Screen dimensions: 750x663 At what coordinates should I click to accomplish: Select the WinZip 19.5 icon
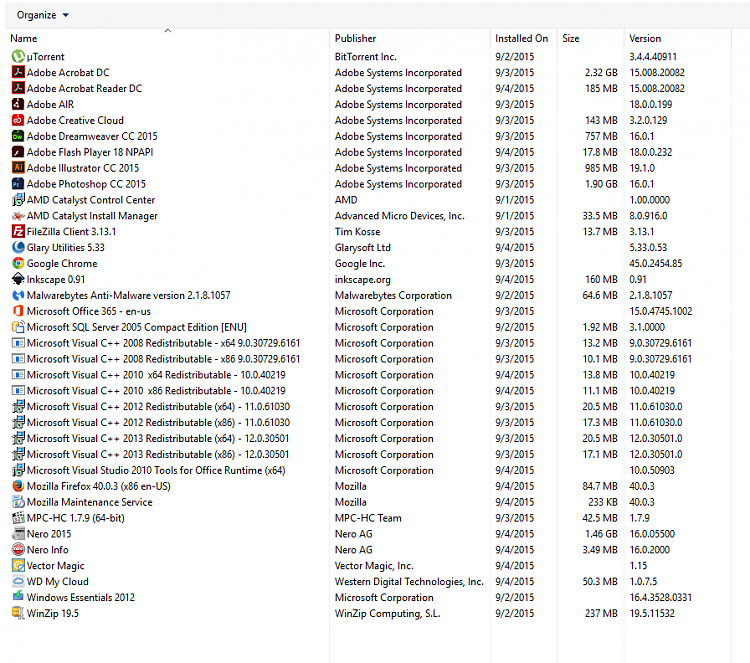pyautogui.click(x=18, y=613)
